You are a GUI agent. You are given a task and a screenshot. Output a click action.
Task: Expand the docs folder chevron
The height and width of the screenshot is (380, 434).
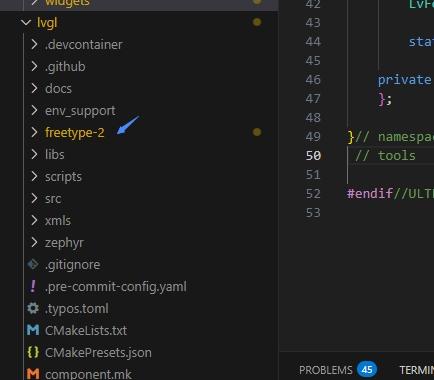[34, 88]
